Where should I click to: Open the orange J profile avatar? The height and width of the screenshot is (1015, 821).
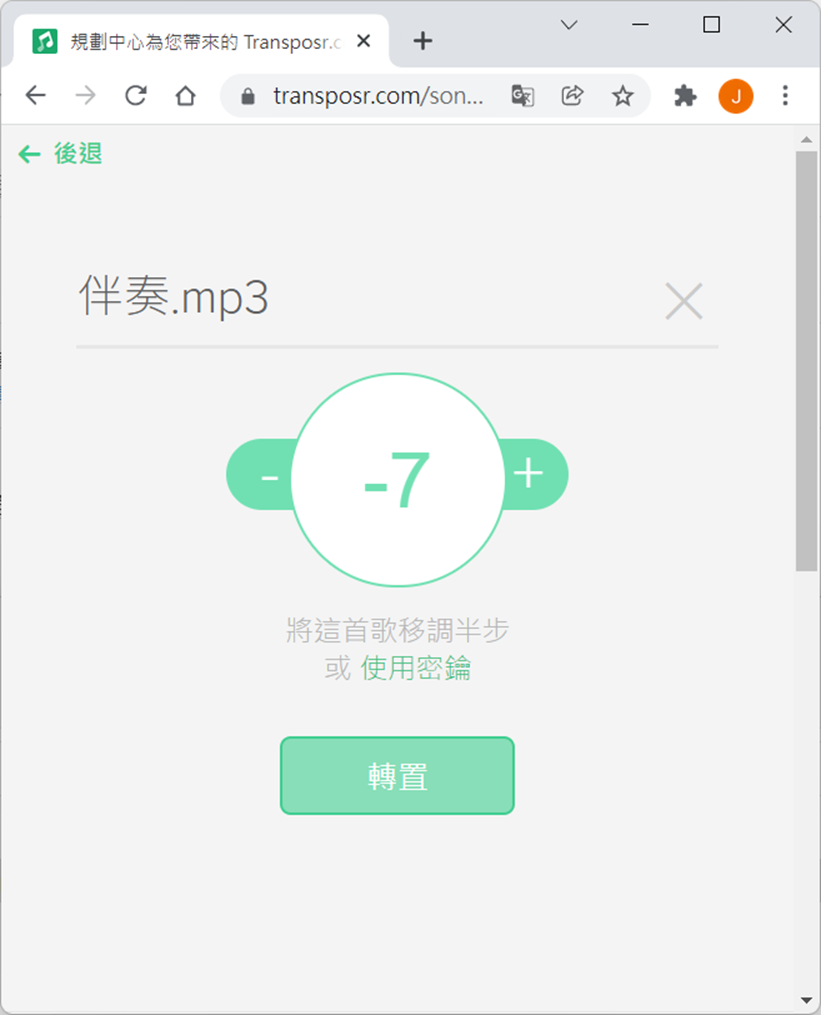coord(736,96)
